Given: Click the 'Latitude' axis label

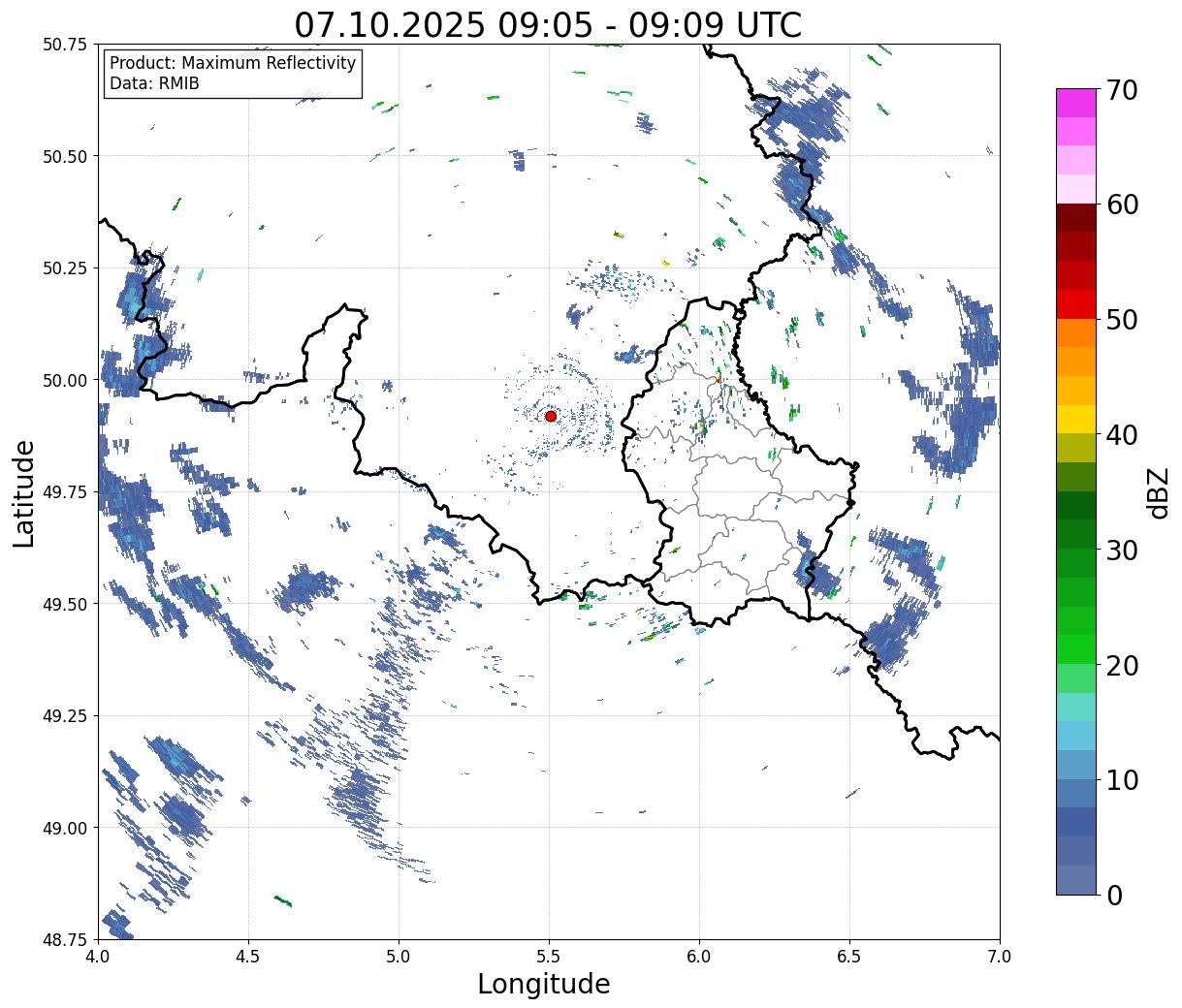Looking at the screenshot, I should point(24,493).
